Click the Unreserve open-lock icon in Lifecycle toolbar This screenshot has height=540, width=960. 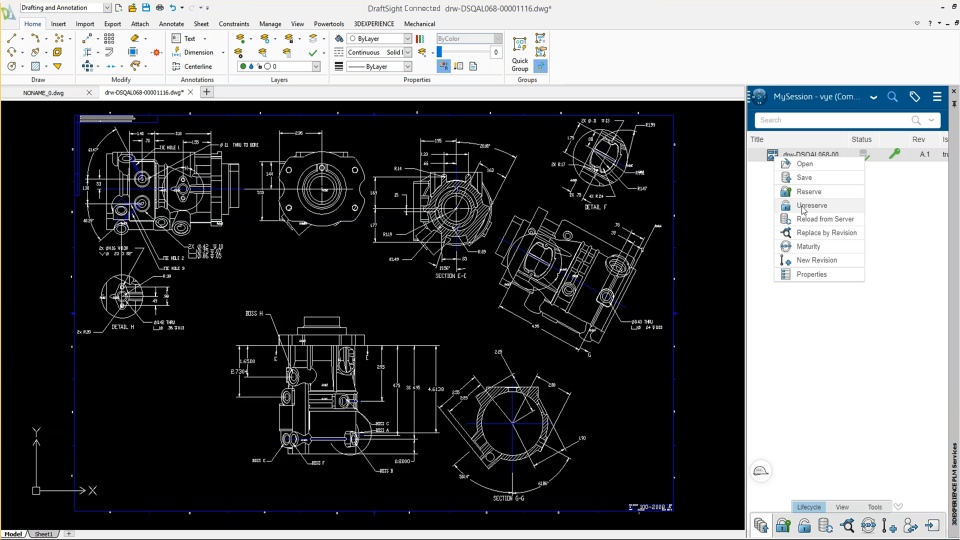[804, 525]
